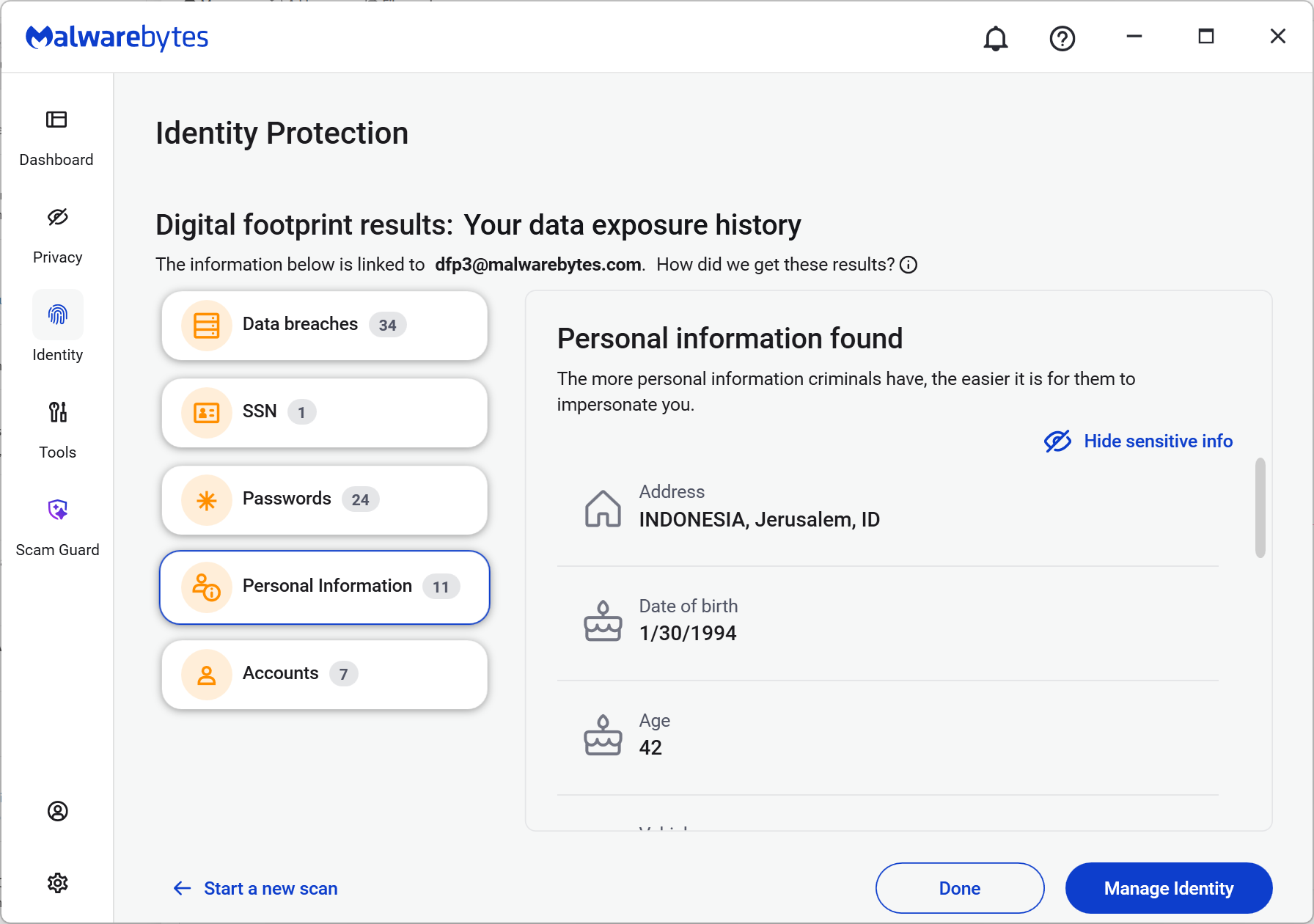This screenshot has height=924, width=1314.
Task: Click the Address house icon
Action: 603,508
